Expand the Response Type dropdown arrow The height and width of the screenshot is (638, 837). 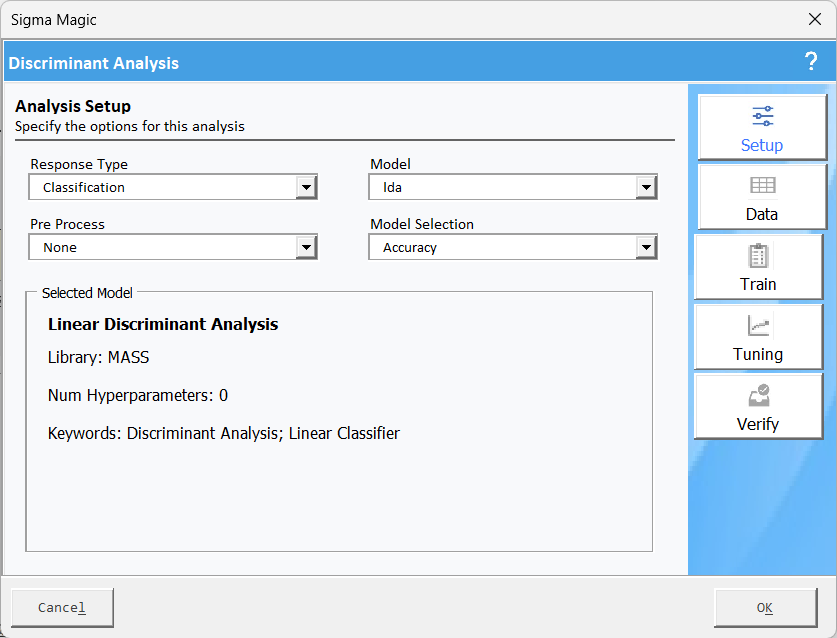point(306,187)
